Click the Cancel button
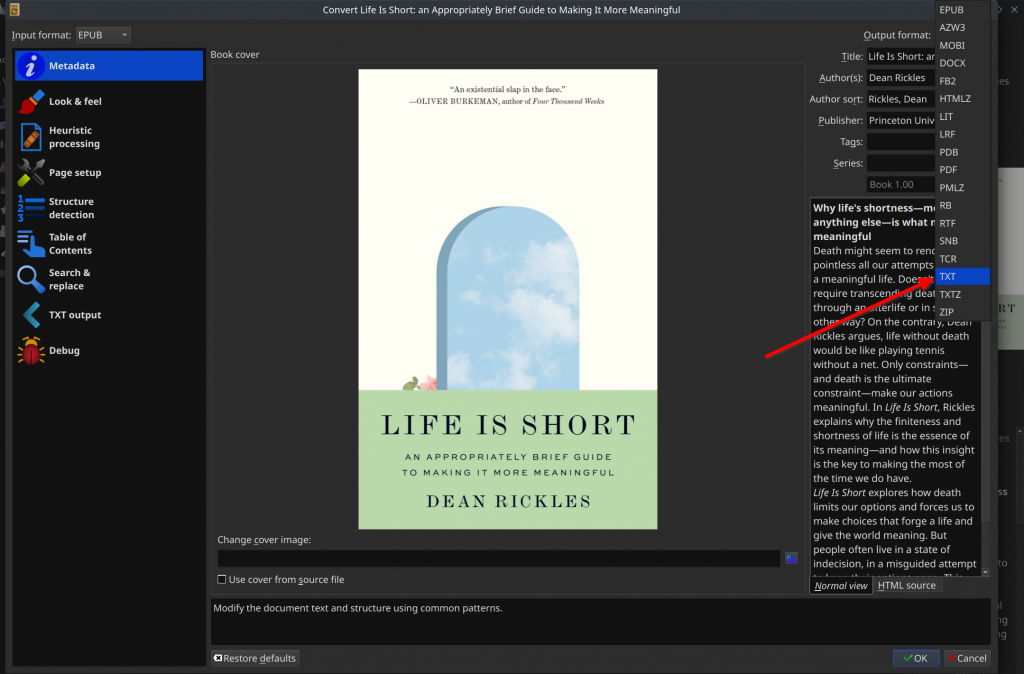Screen dimensions: 1024x674 (x=967, y=658)
